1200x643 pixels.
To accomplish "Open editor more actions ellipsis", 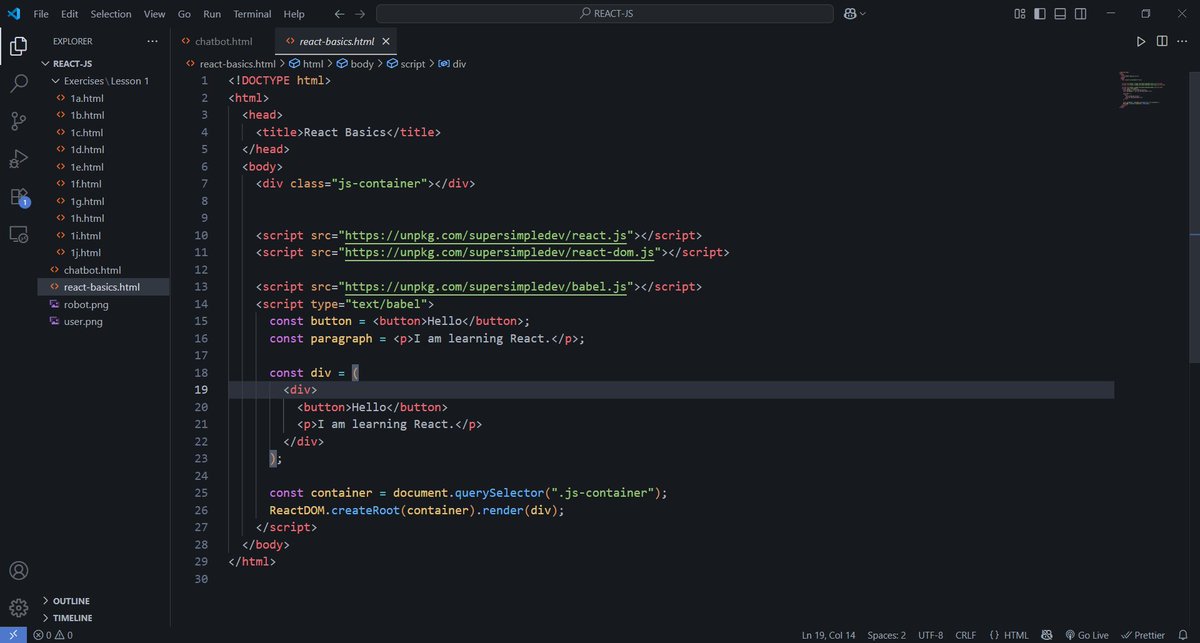I will tap(1183, 41).
